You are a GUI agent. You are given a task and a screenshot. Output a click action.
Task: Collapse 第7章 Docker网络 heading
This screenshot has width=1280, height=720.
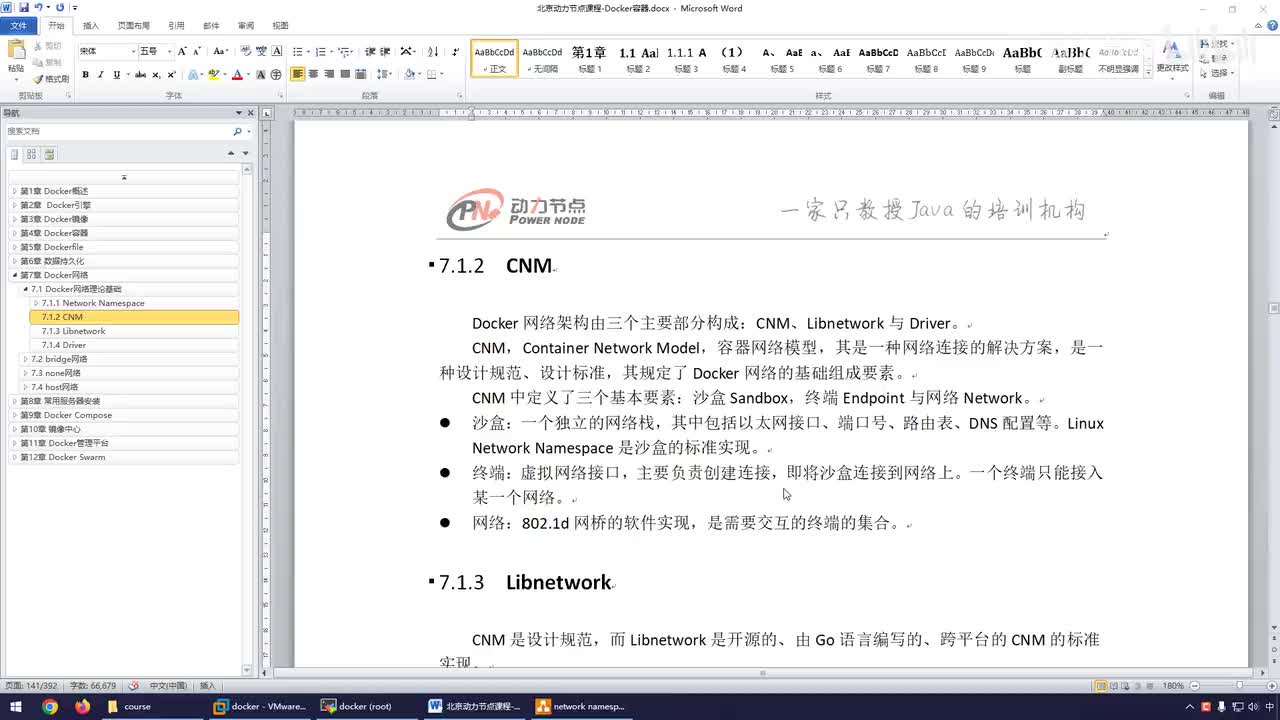(x=14, y=275)
